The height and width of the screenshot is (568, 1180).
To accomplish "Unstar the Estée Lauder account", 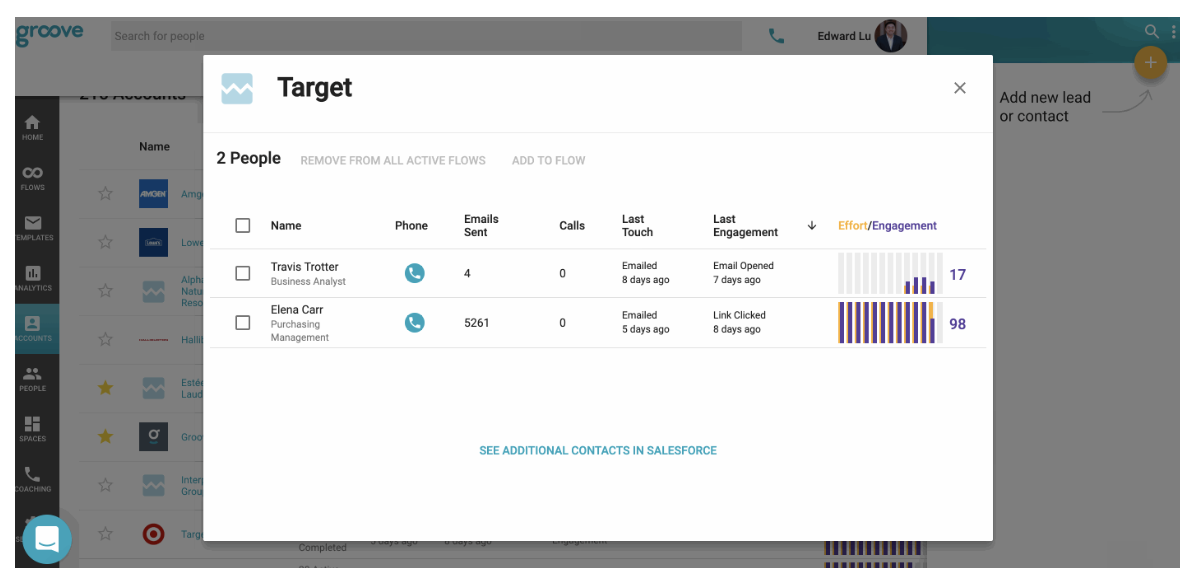I will (x=105, y=387).
